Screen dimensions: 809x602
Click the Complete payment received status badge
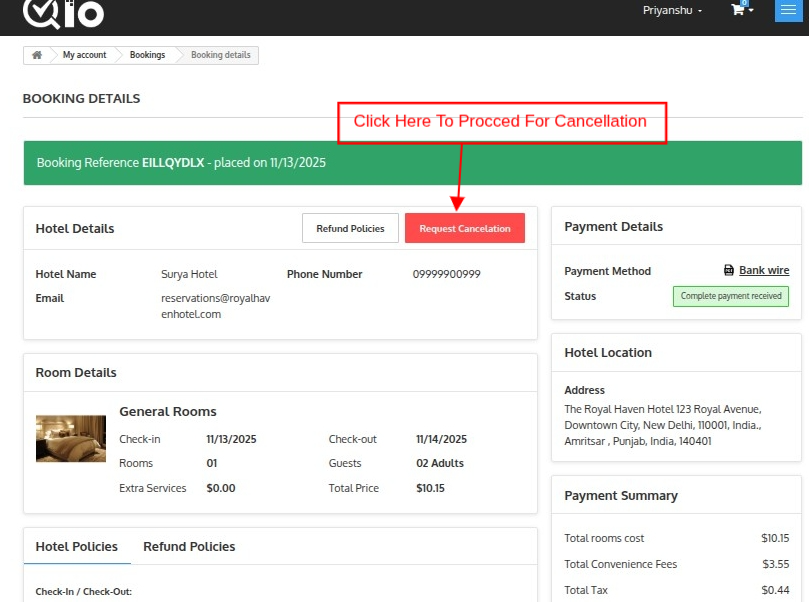click(x=731, y=296)
